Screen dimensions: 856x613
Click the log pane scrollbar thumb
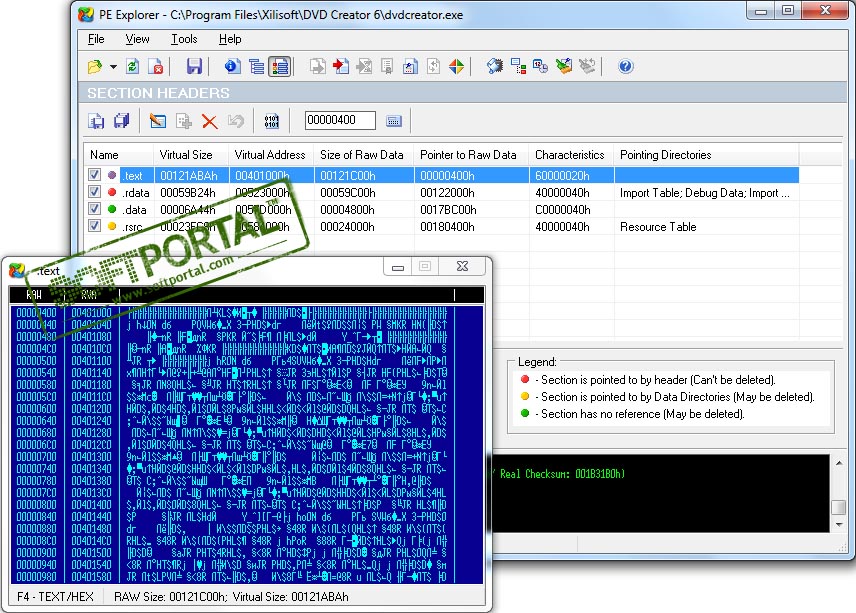coord(839,507)
